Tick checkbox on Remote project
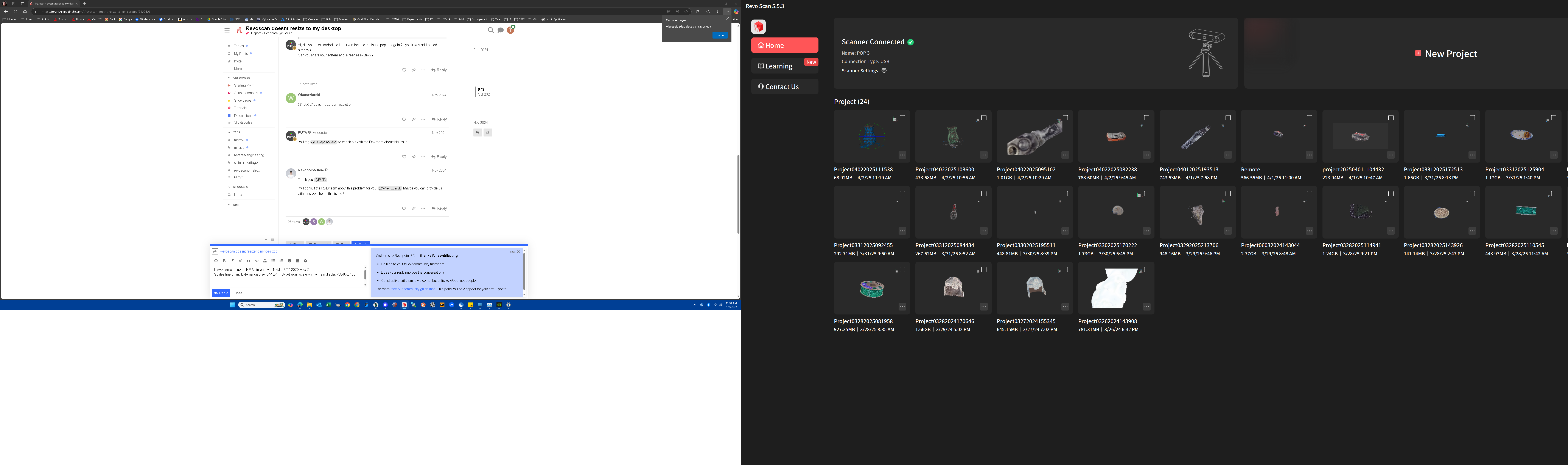This screenshot has width=1568, height=465. tap(1309, 118)
